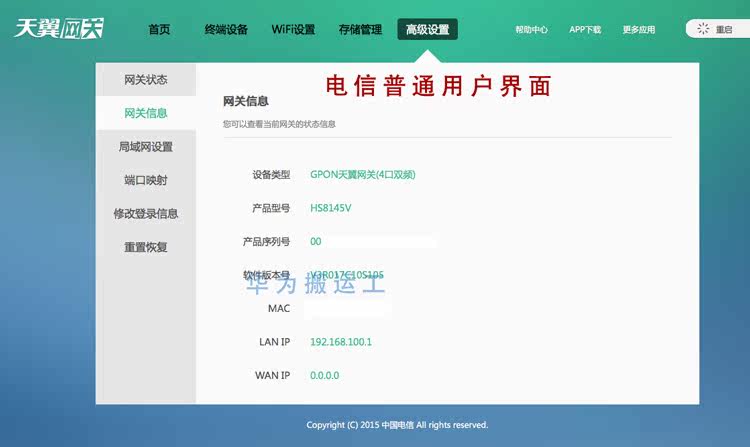Go to 存储管理 tab
Viewport: 750px width, 447px height.
(x=360, y=30)
